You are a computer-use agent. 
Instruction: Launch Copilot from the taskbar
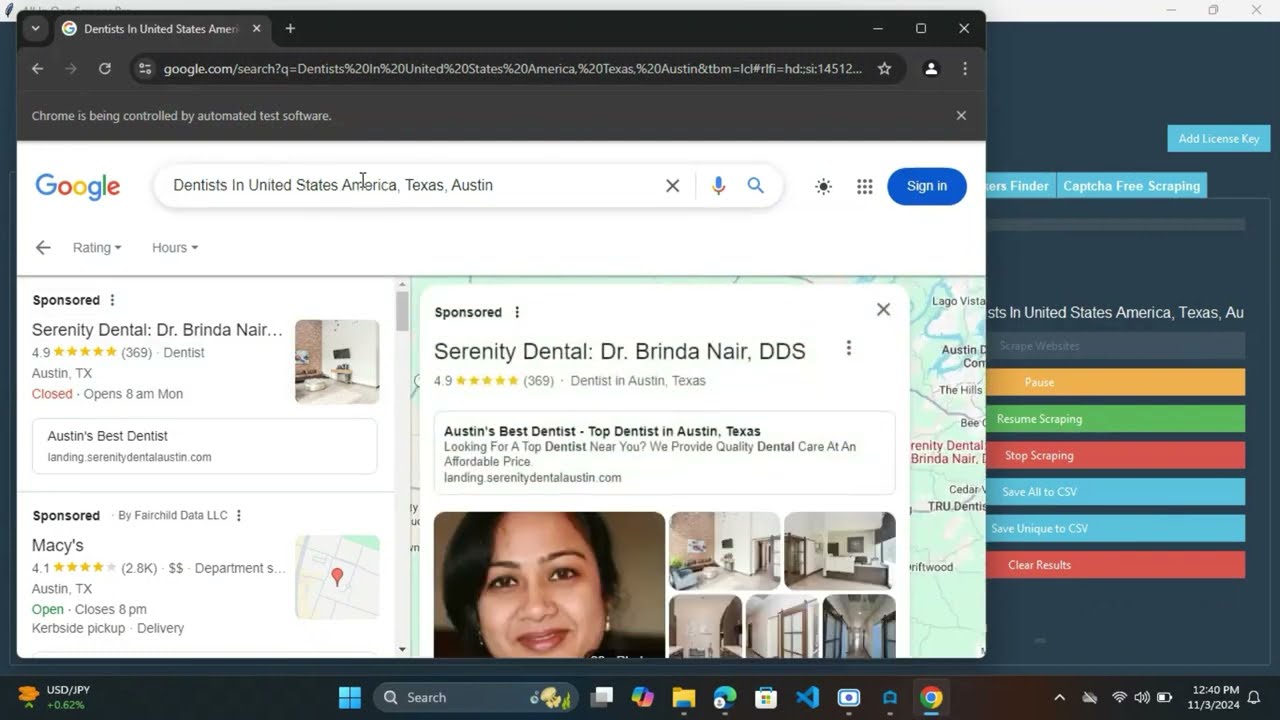pos(642,697)
